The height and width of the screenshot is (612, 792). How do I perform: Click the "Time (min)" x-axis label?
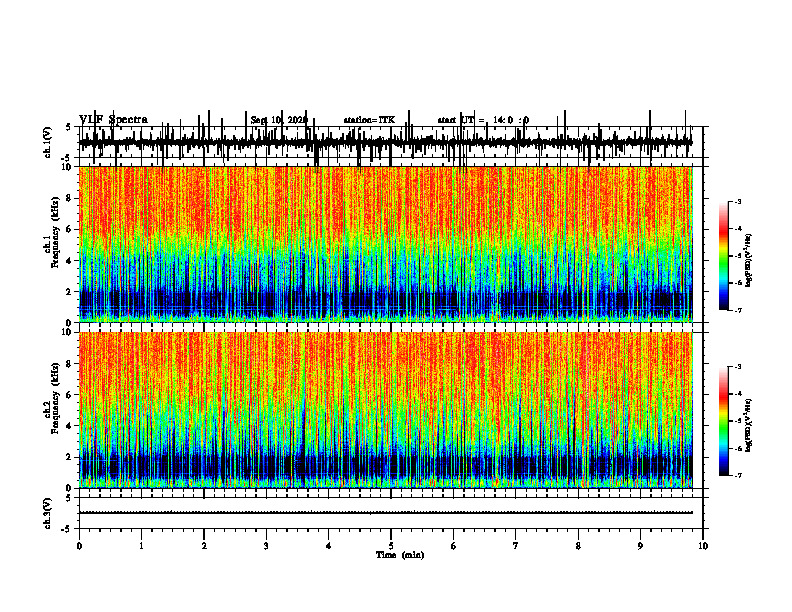pos(400,555)
